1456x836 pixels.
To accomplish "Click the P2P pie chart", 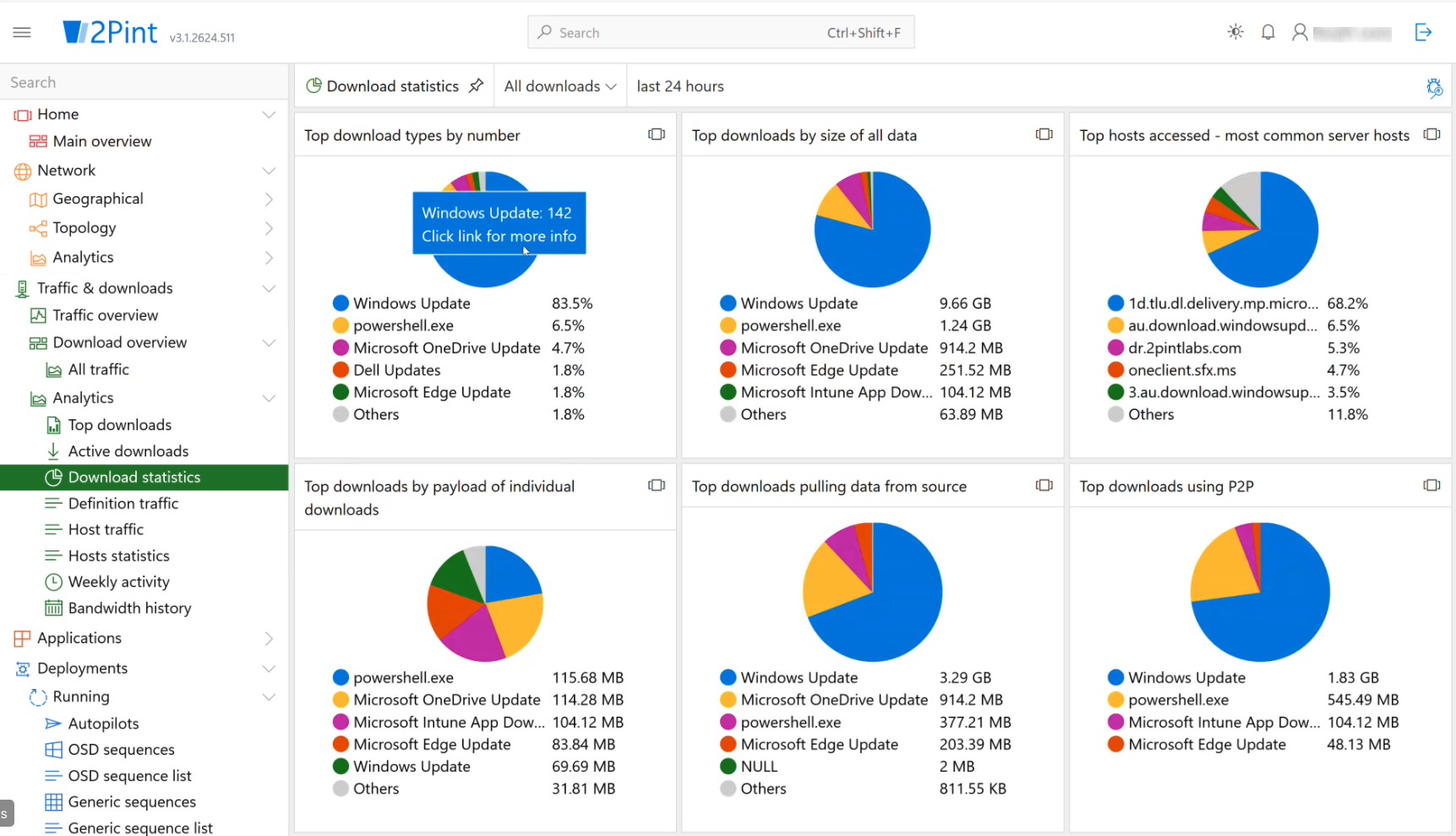I will 1260,592.
